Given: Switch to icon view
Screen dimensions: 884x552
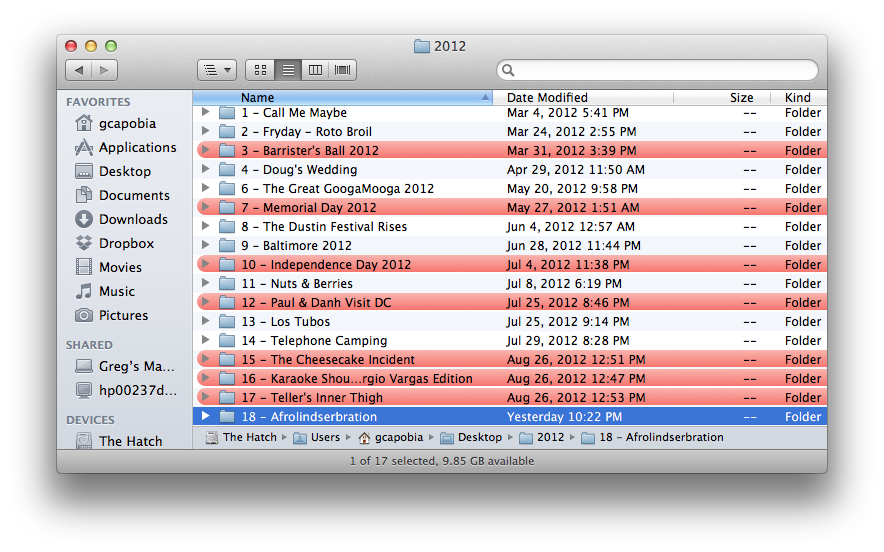Looking at the screenshot, I should click(x=260, y=70).
